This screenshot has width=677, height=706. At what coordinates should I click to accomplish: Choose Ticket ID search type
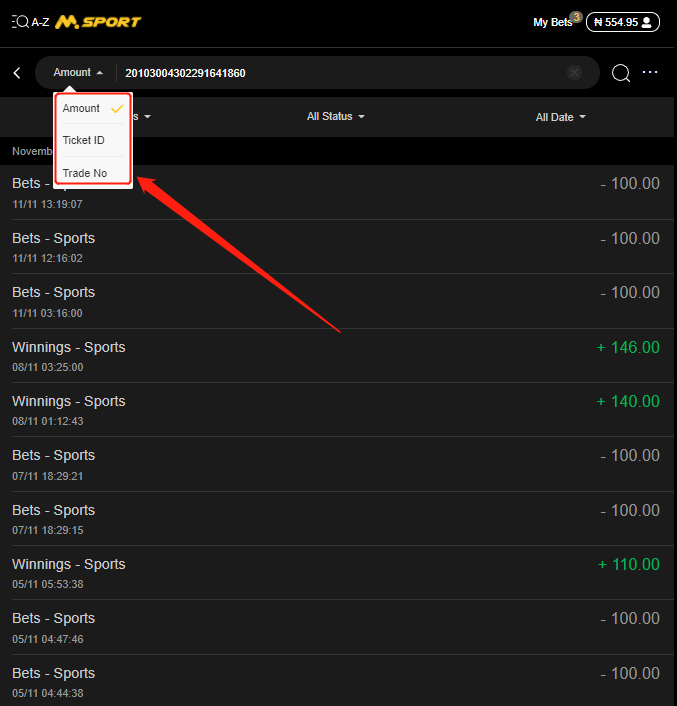(x=84, y=140)
